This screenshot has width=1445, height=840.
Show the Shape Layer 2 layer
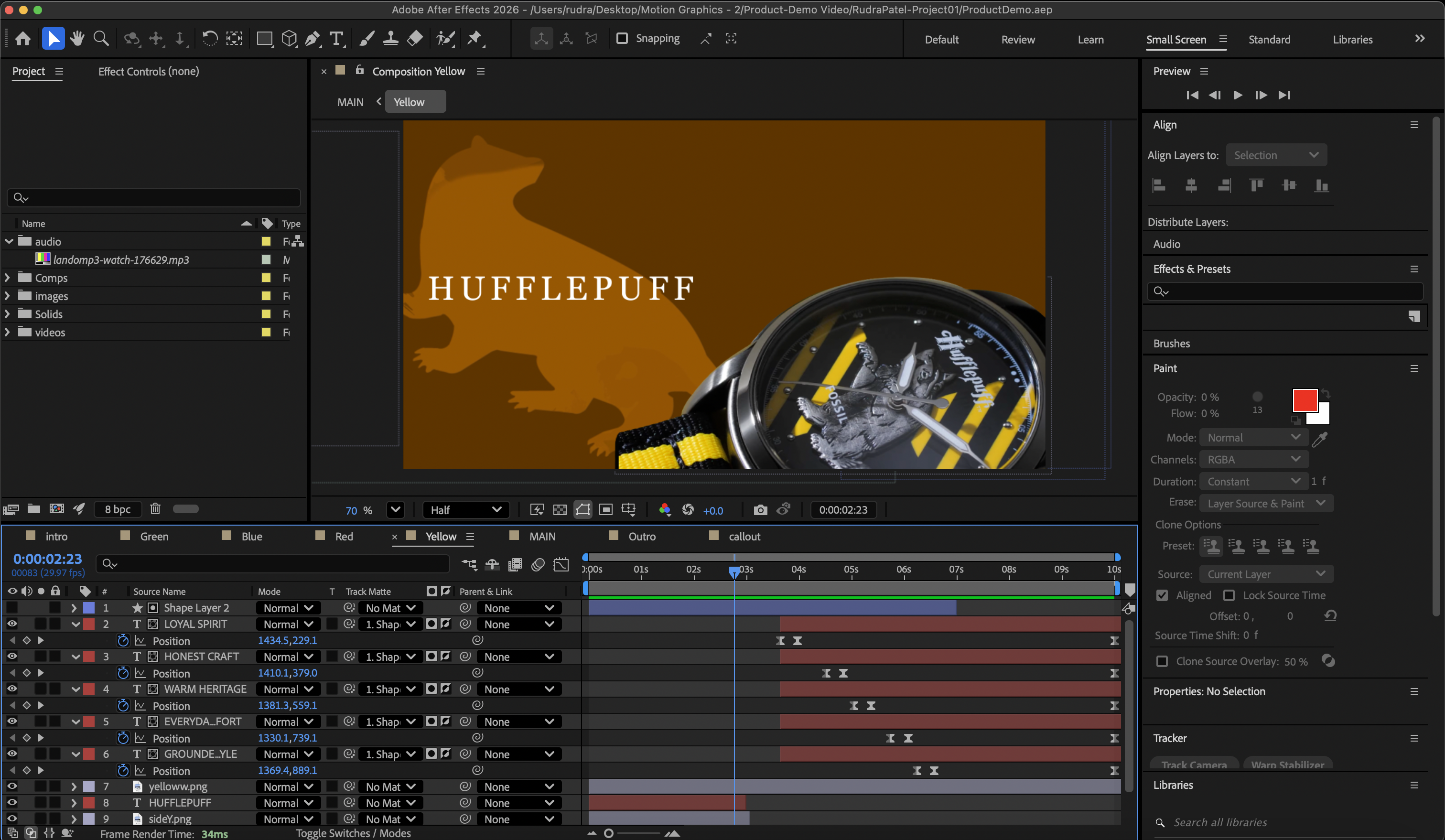point(11,608)
